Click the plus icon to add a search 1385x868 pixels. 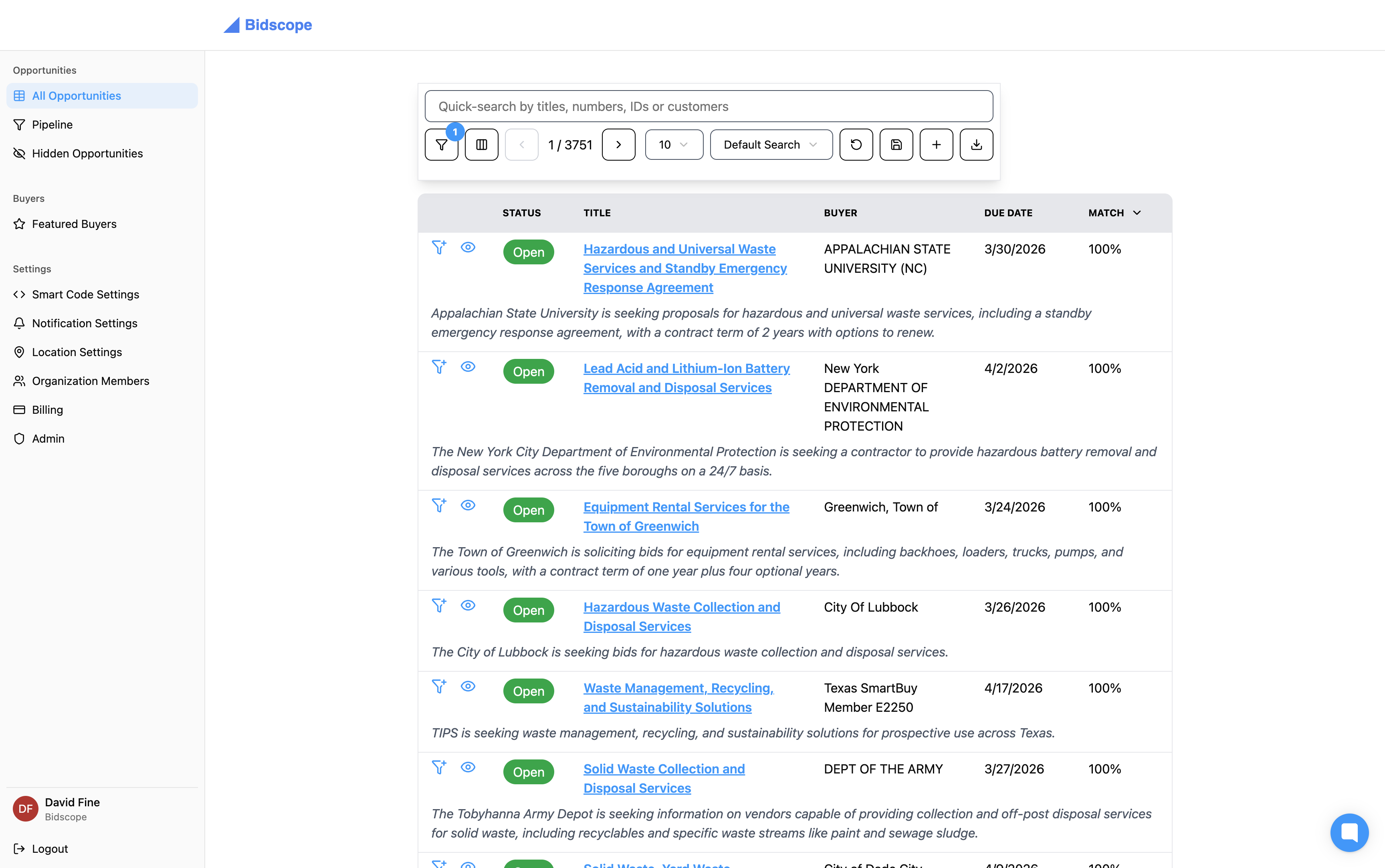pyautogui.click(x=936, y=145)
